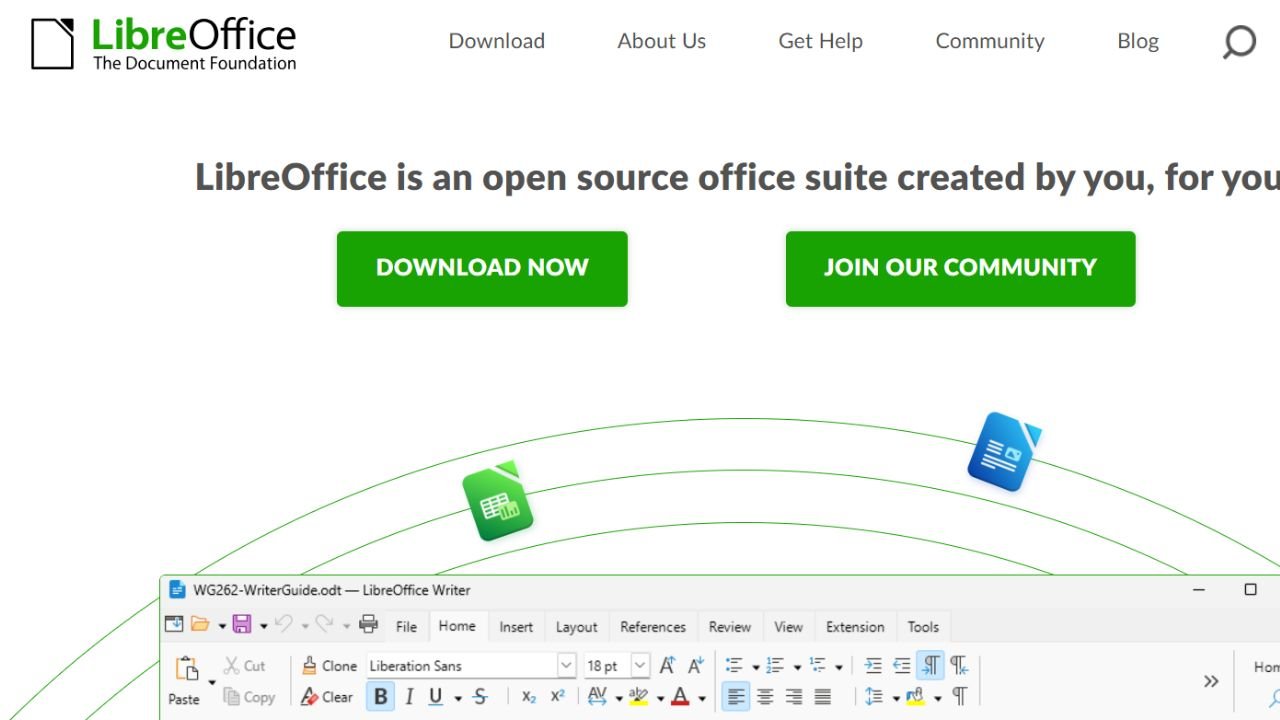Toggle left-to-right paragraph direction

tap(930, 665)
